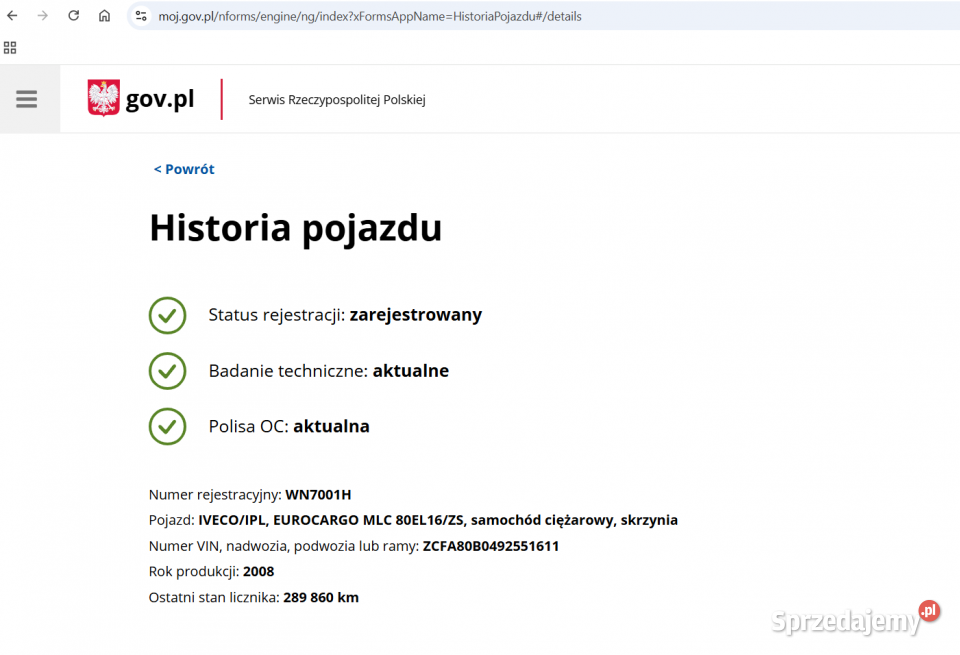Click the browser Forward arrow icon

(x=41, y=16)
